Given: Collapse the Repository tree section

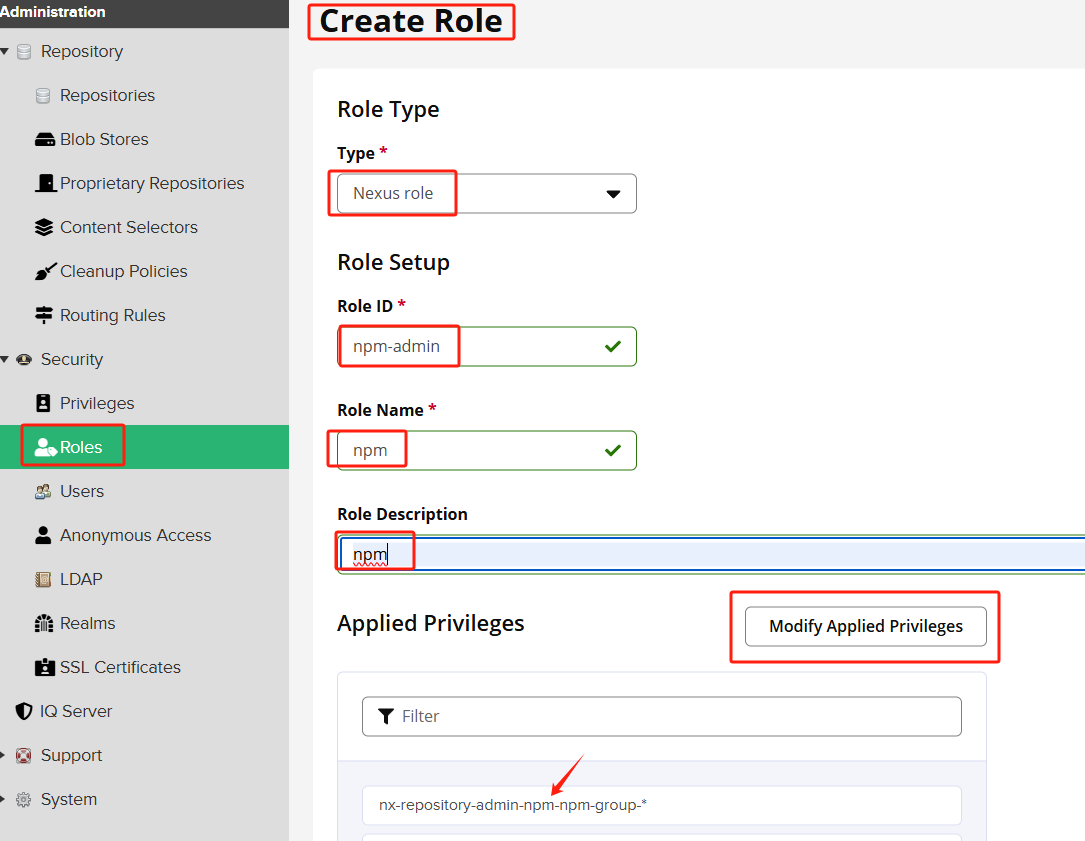Looking at the screenshot, I should click(5, 51).
